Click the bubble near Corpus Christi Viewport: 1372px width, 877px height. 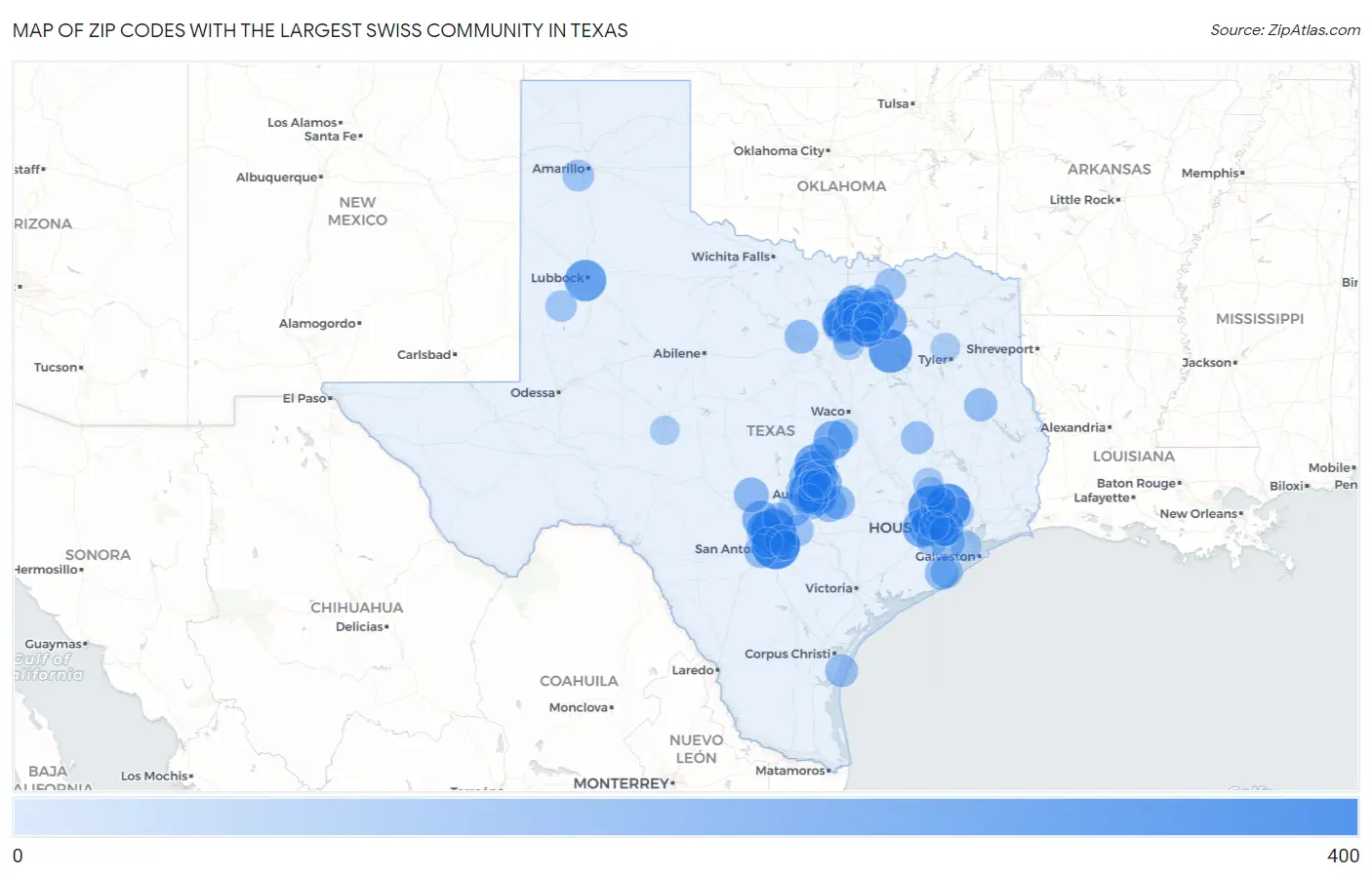point(841,670)
